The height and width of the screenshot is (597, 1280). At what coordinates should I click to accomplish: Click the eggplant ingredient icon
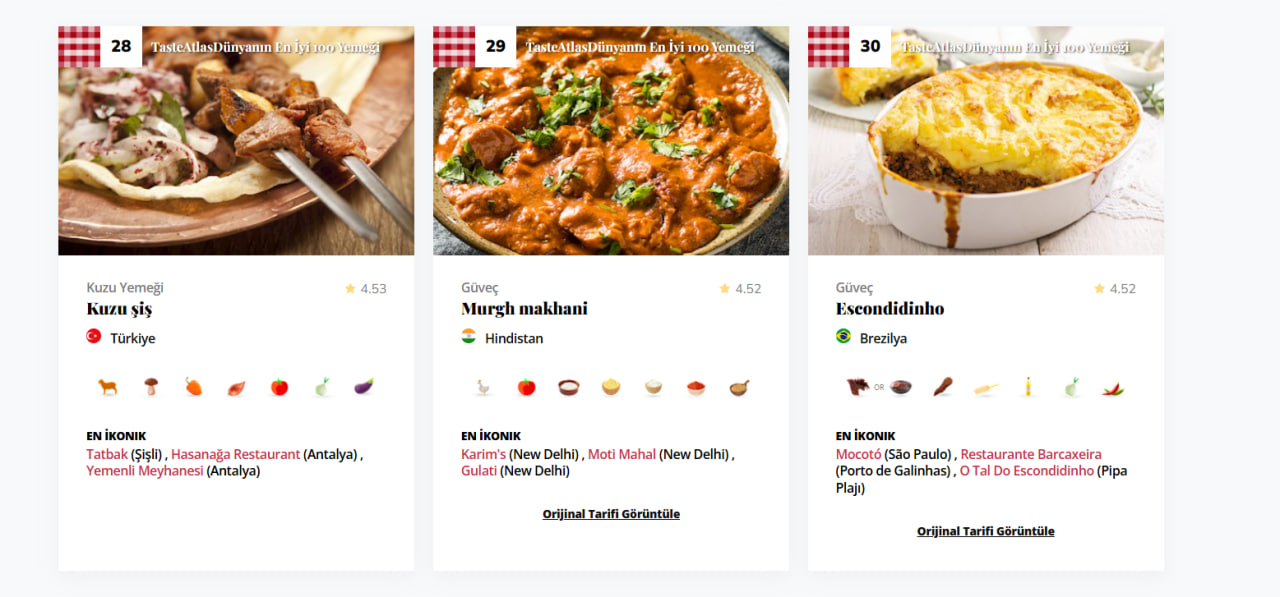[364, 387]
